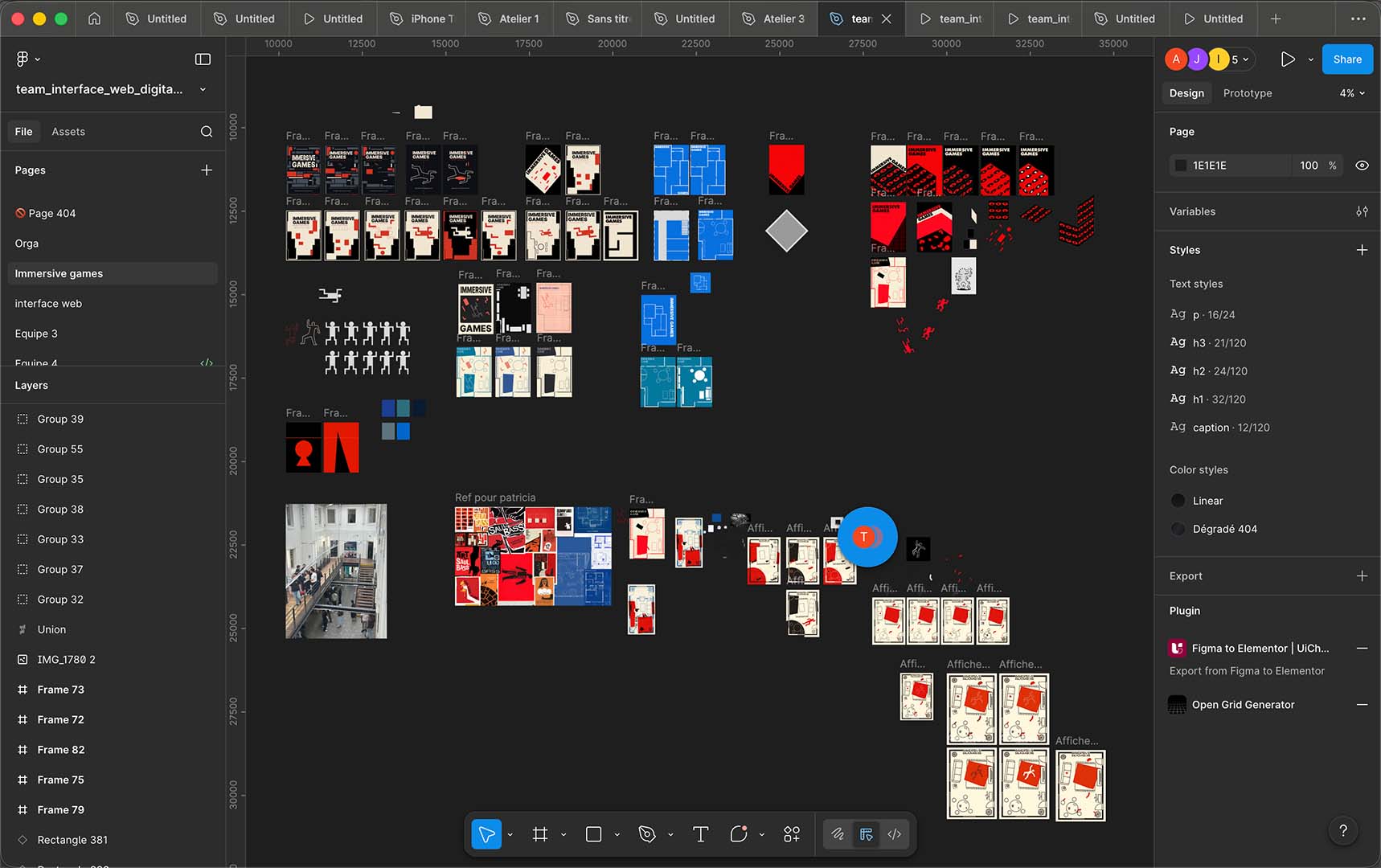Select the Immersive games page
This screenshot has width=1381, height=868.
point(59,273)
